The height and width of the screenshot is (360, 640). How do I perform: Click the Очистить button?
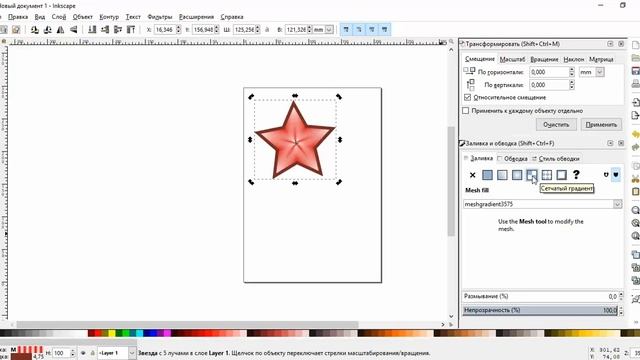556,124
